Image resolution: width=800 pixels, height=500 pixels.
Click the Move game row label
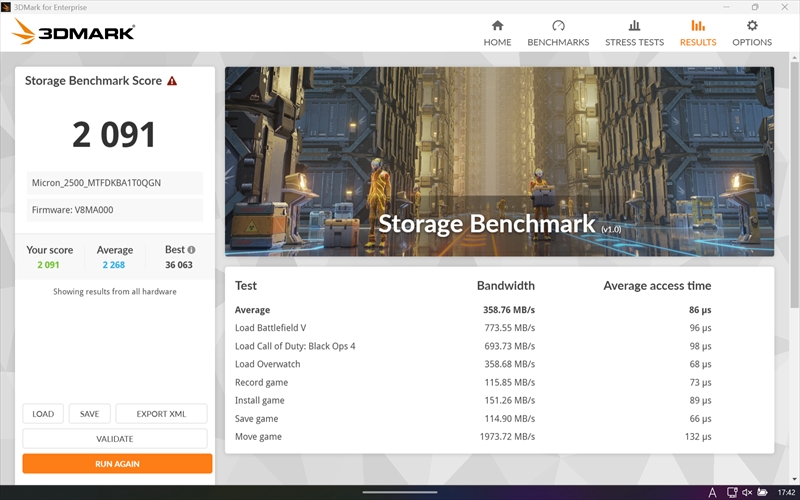click(258, 437)
